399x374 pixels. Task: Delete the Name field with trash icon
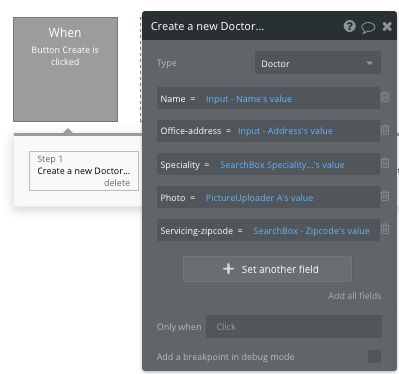385,97
